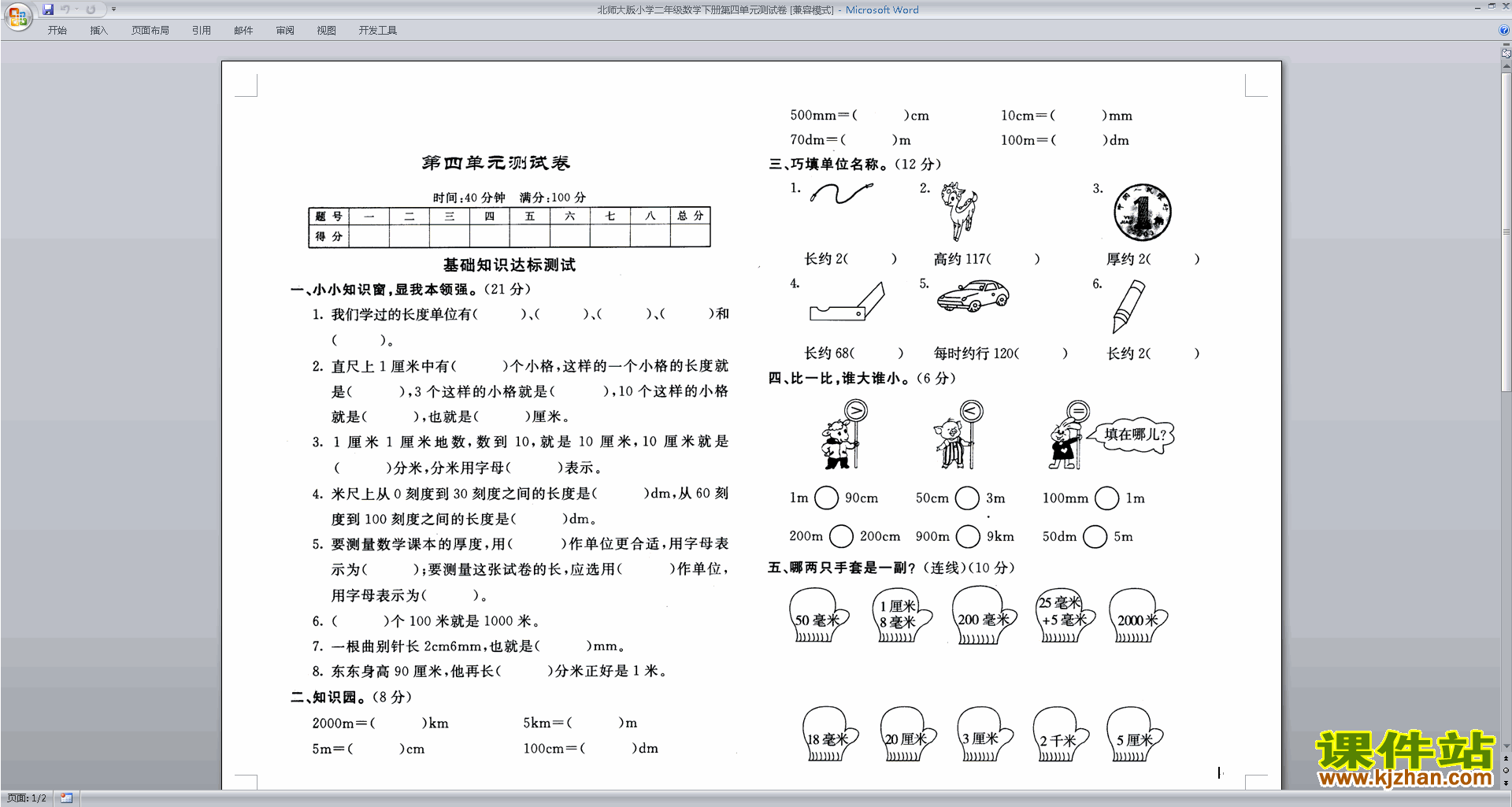Click the 时间:40 分钟 text line
The image size is (1512, 807).
click(469, 198)
